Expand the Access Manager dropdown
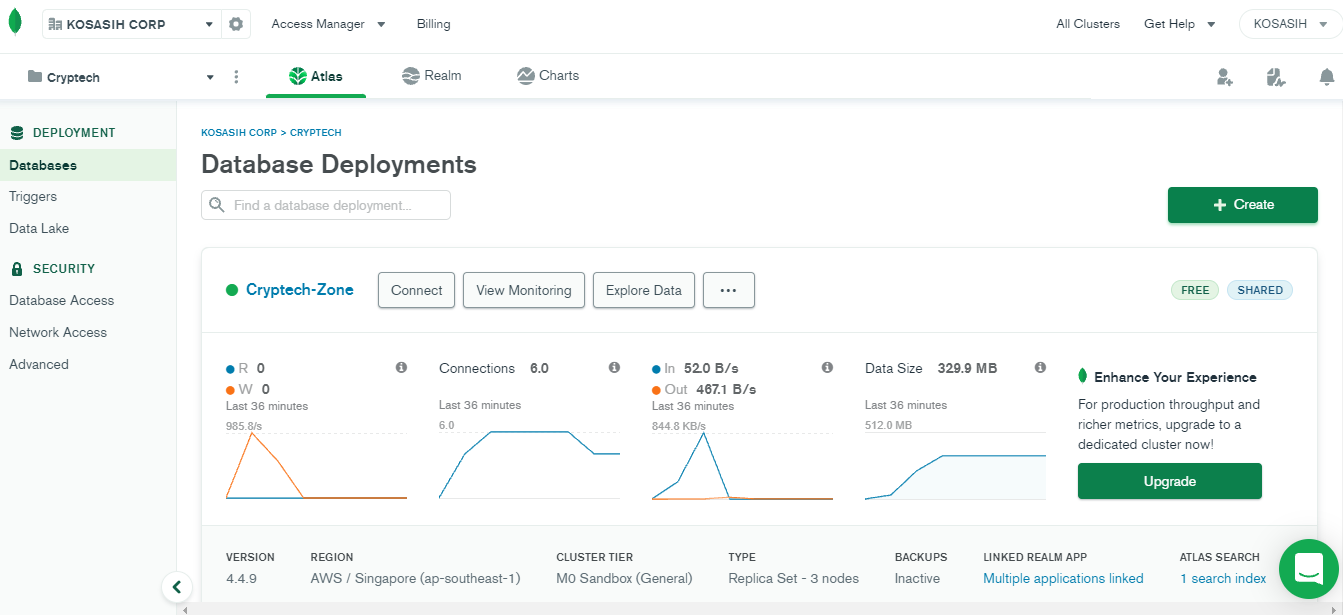1343x615 pixels. coord(328,24)
